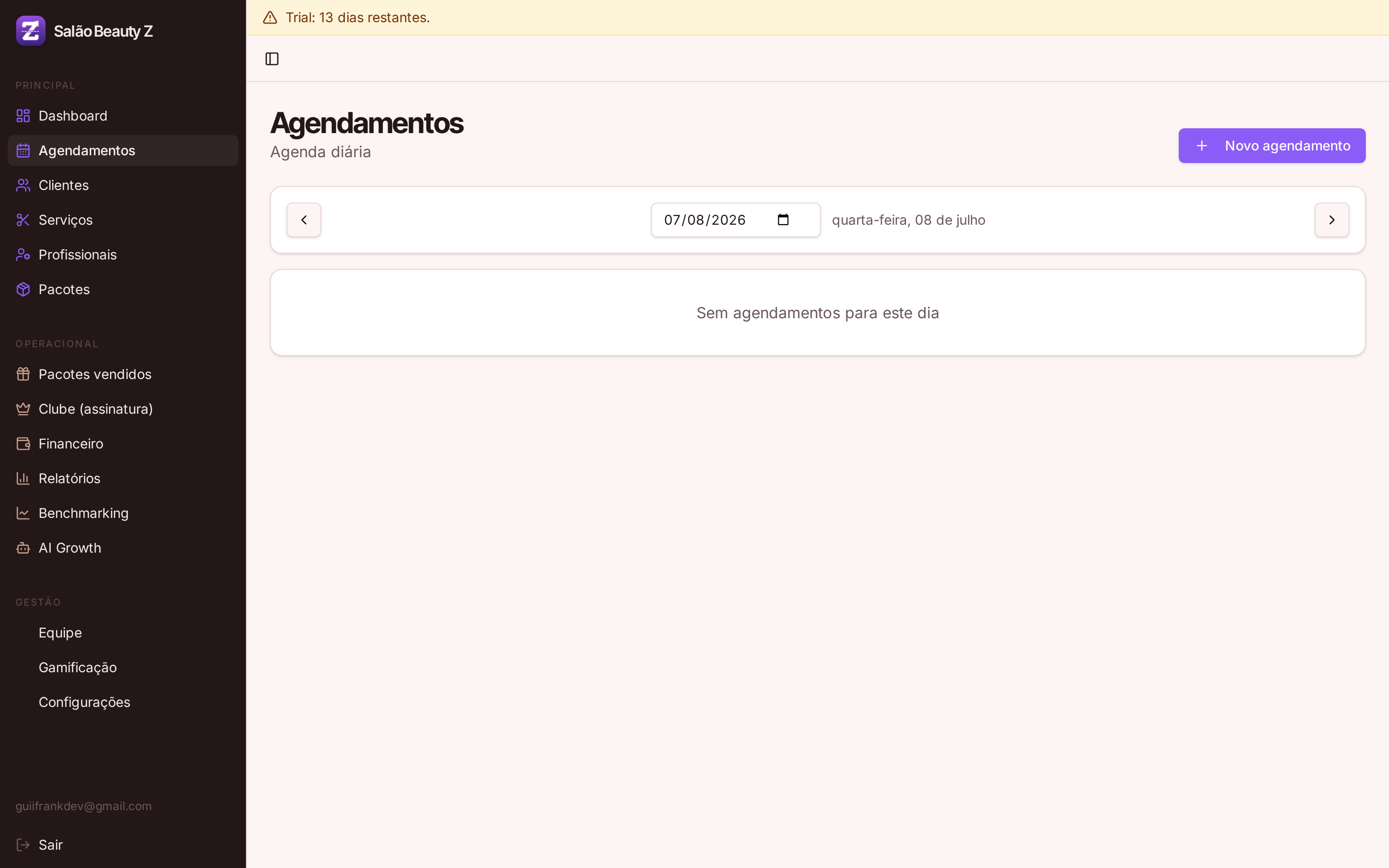Click the Relatórios bar chart icon

coord(23,478)
